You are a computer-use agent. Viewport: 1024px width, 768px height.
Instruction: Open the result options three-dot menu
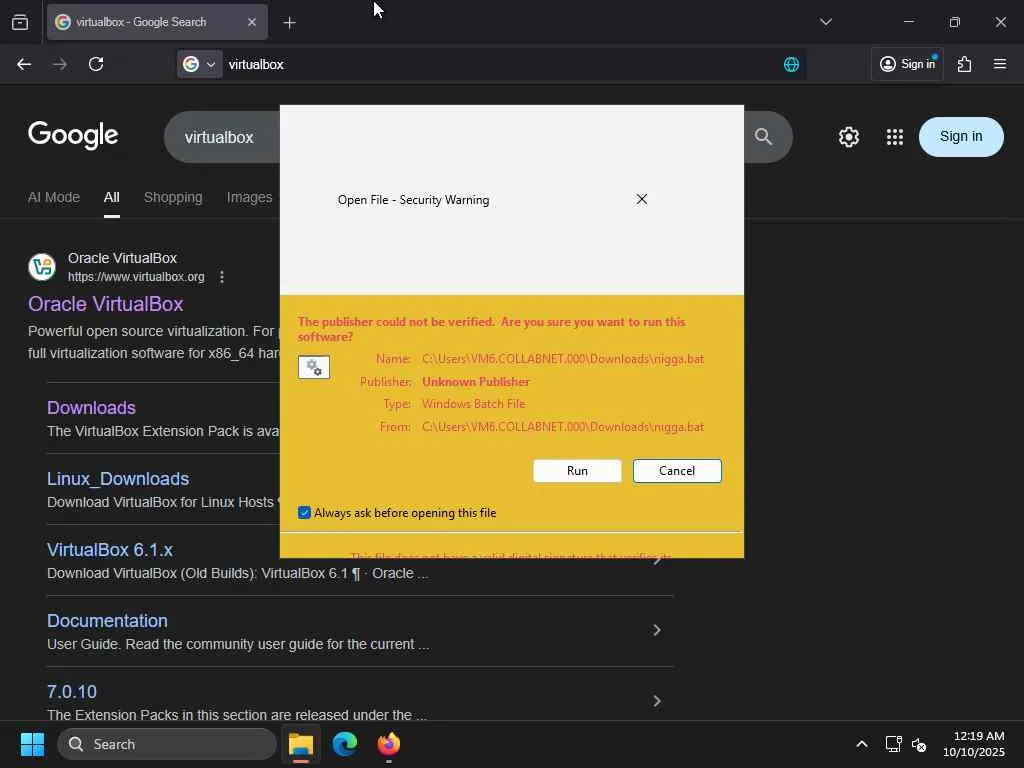click(222, 277)
